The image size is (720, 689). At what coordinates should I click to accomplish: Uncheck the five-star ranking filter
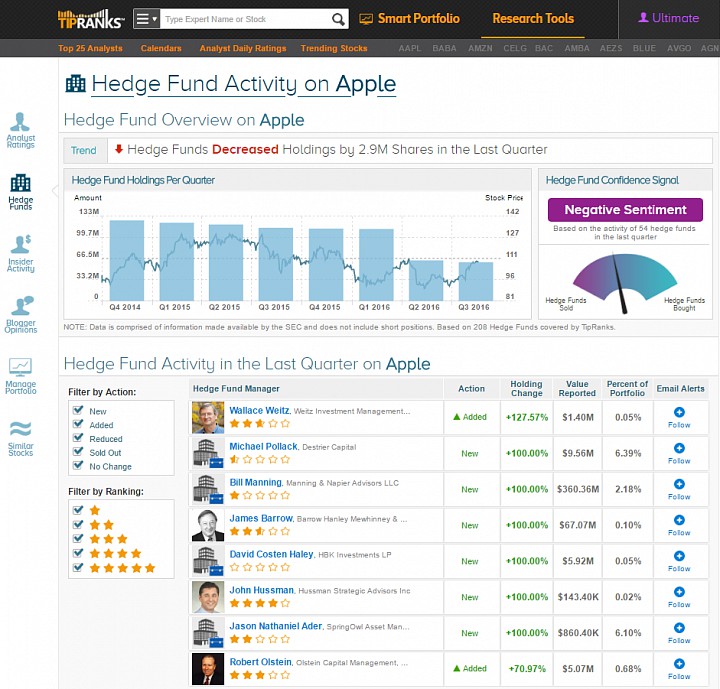(x=78, y=567)
